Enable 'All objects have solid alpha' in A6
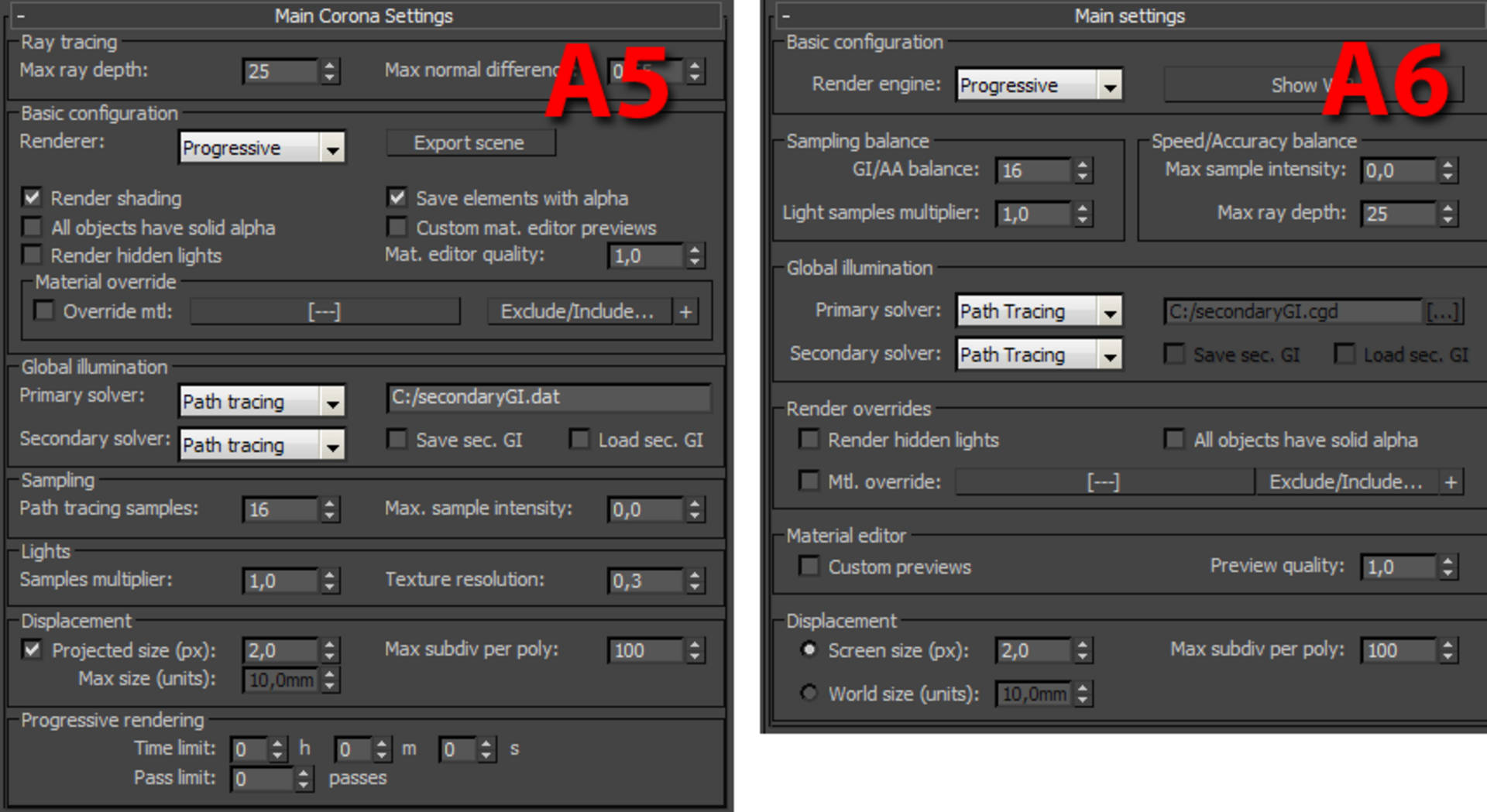 coord(1175,439)
